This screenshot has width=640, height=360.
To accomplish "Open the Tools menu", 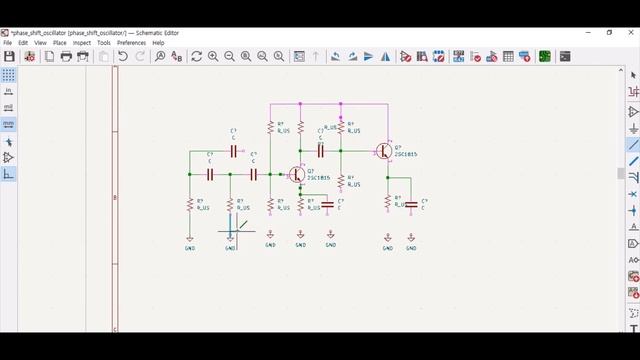I will [x=104, y=42].
